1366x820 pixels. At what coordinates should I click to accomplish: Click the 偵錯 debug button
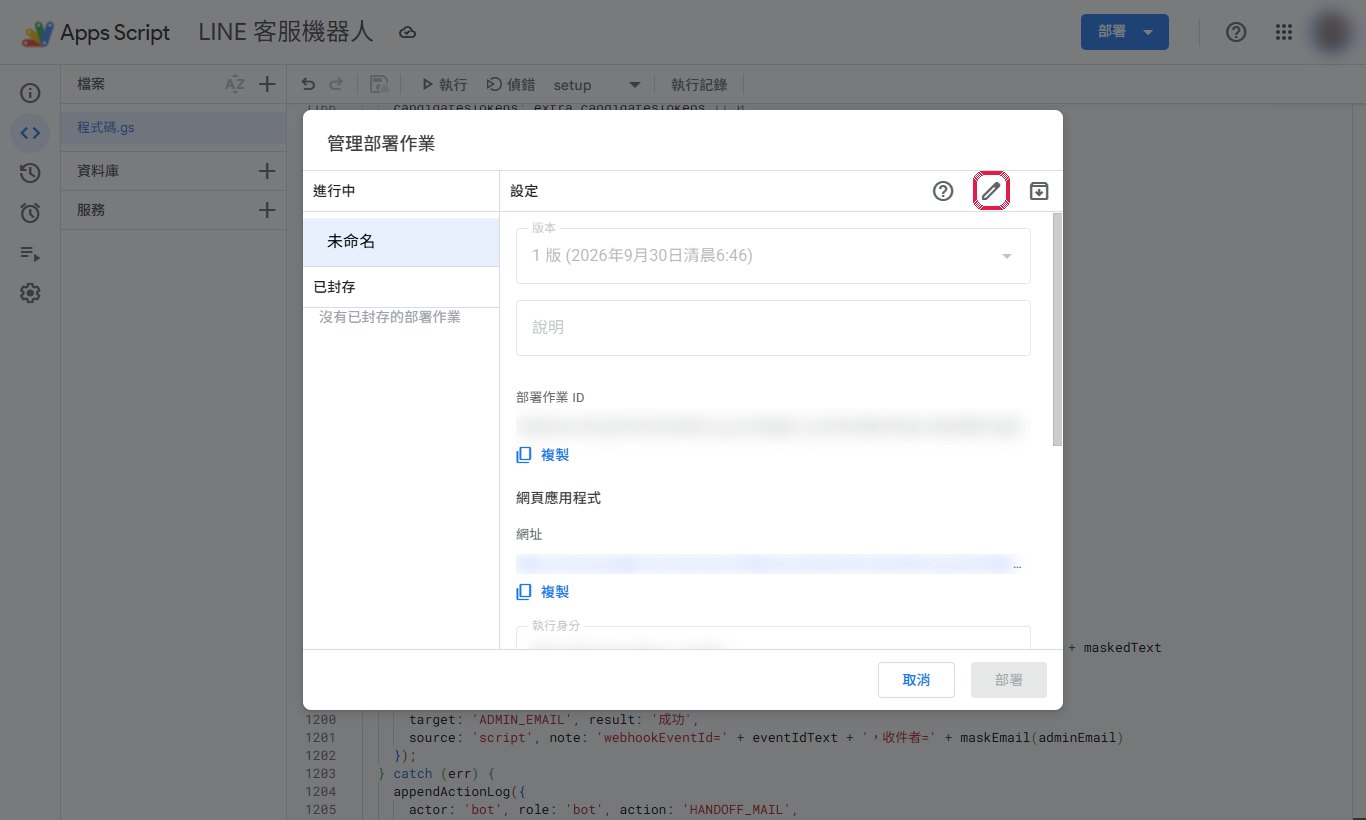tap(511, 85)
